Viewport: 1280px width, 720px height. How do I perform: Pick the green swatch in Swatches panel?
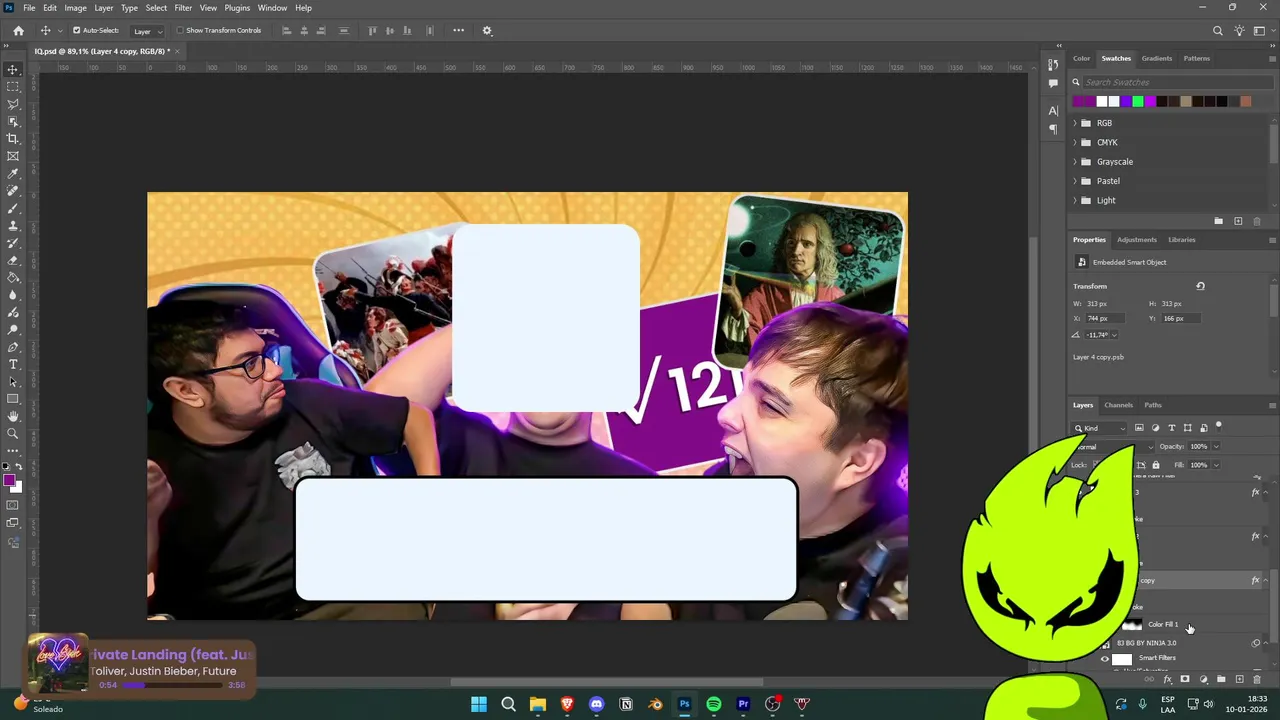(1138, 101)
